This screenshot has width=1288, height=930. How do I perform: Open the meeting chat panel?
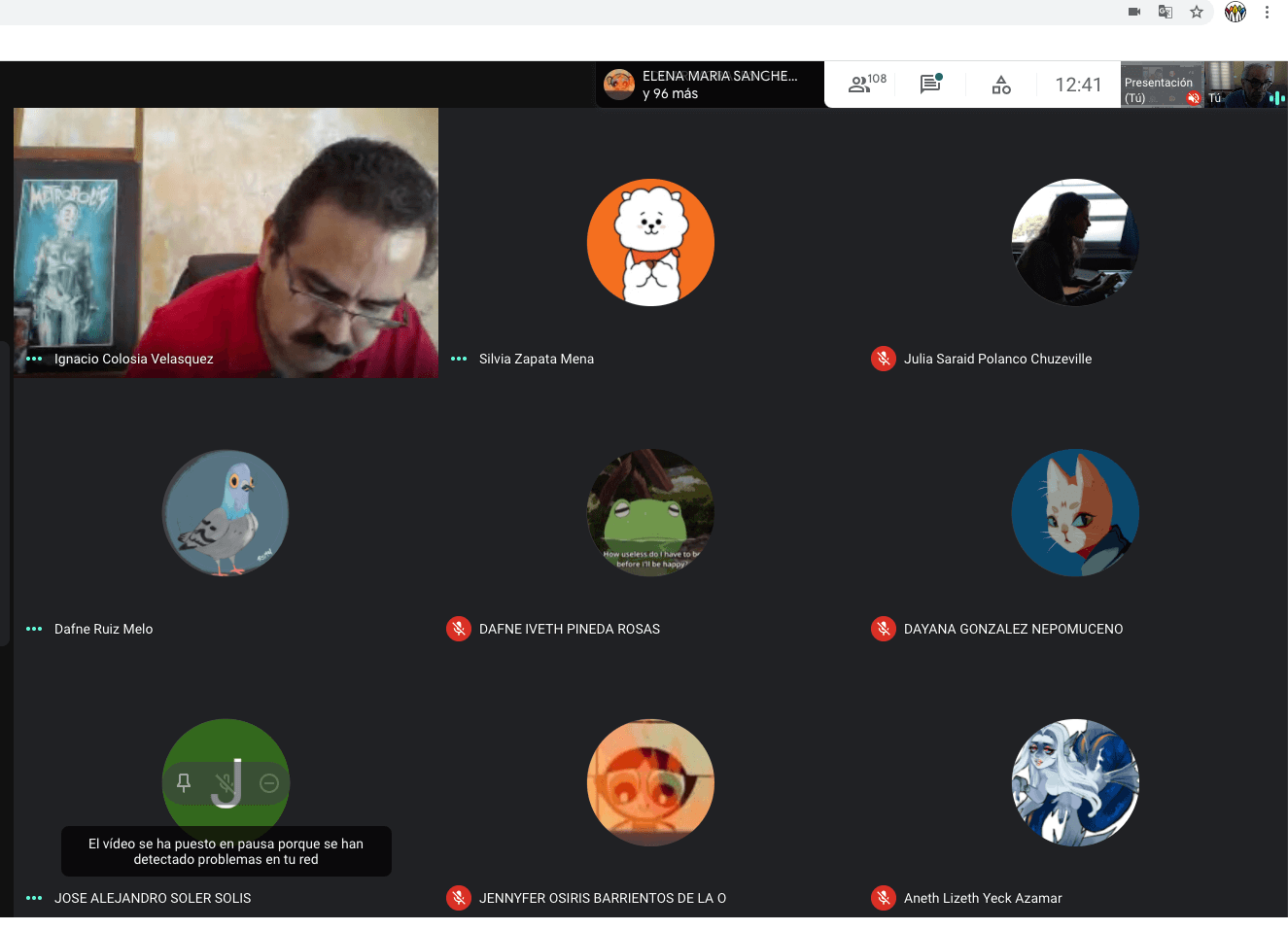[930, 85]
